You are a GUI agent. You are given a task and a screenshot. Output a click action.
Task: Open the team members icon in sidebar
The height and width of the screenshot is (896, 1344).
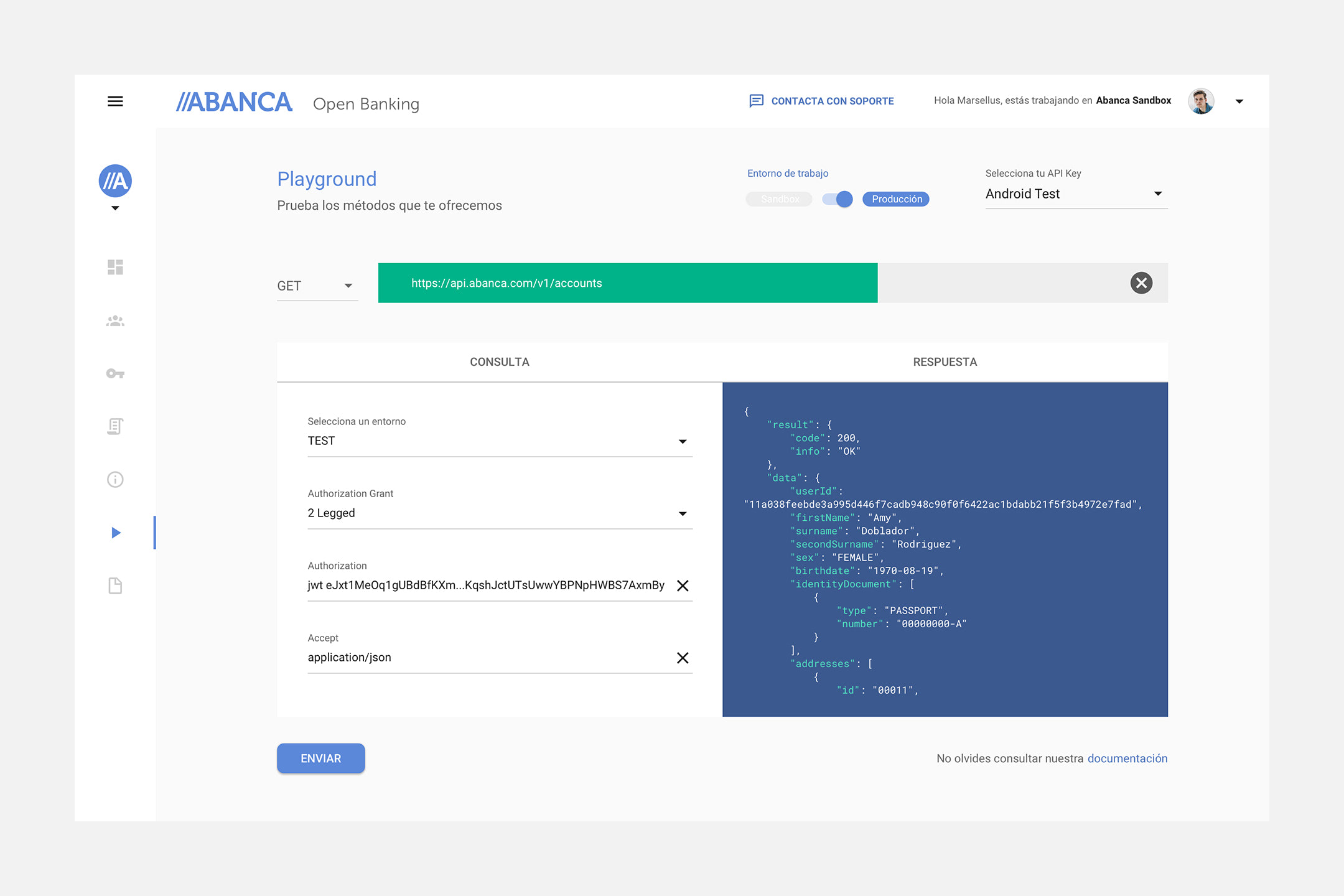[x=115, y=321]
